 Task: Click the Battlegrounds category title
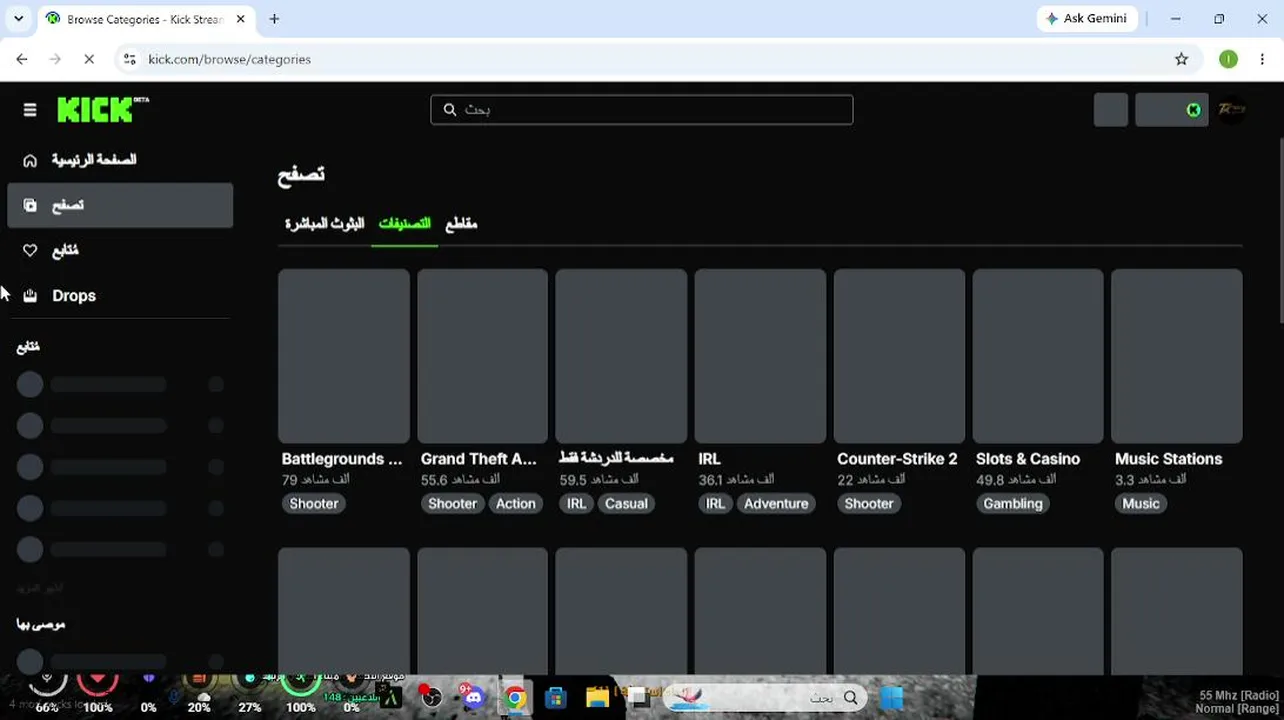pyautogui.click(x=342, y=459)
